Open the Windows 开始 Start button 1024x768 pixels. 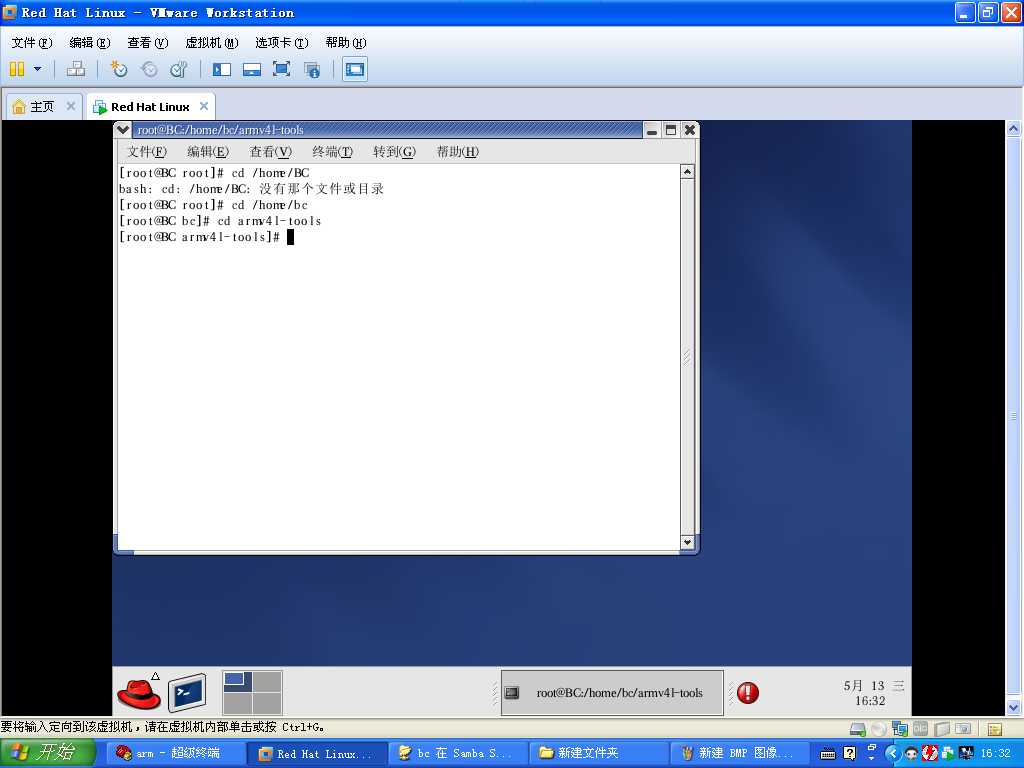pyautogui.click(x=47, y=752)
